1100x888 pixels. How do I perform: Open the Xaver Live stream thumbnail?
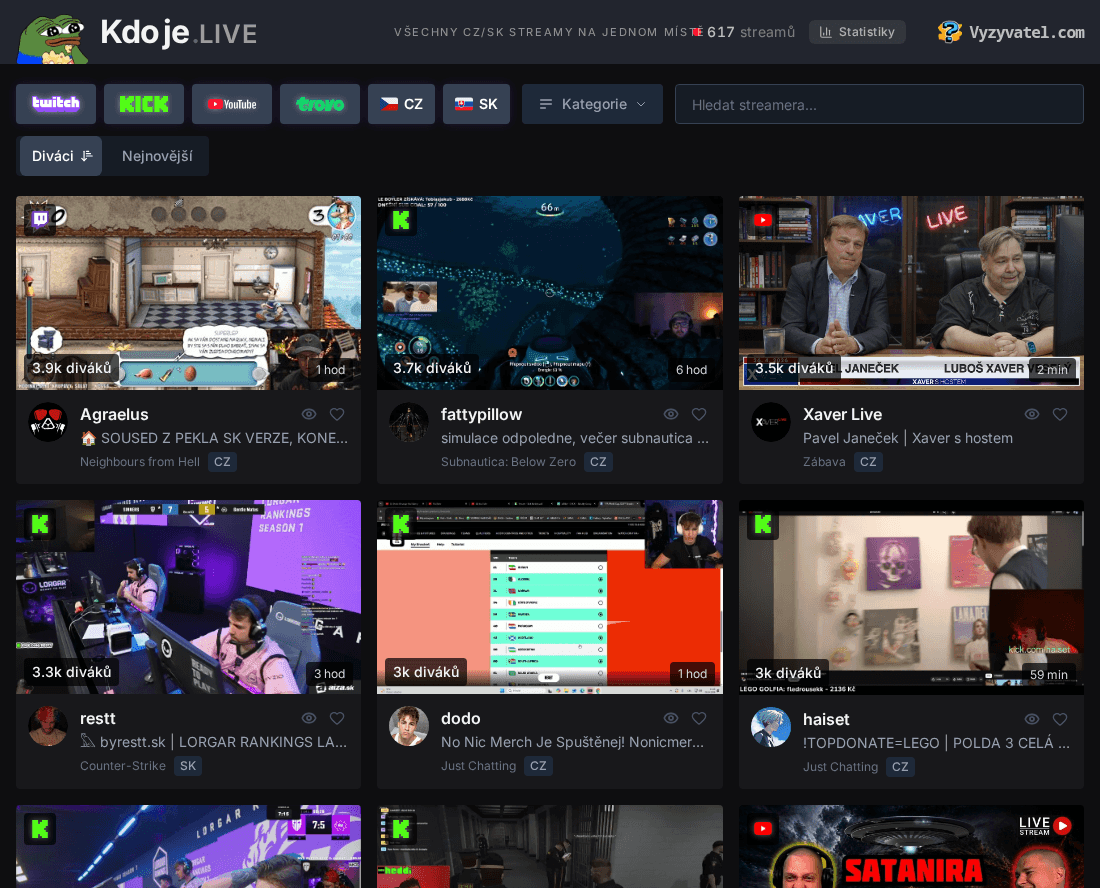pyautogui.click(x=911, y=293)
